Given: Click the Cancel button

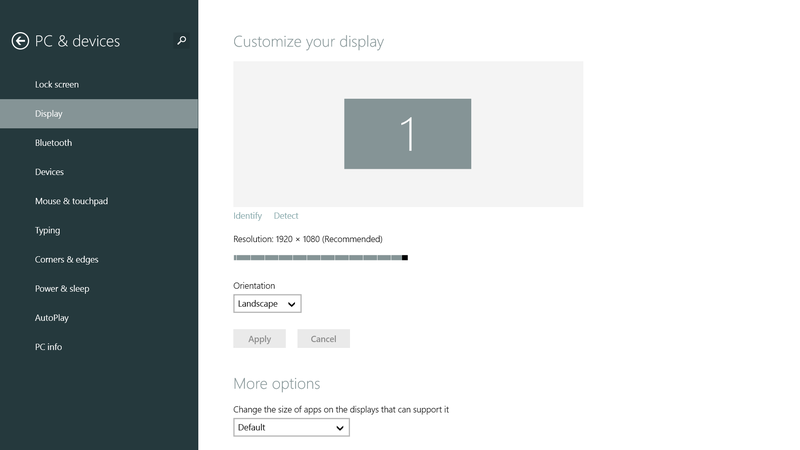Looking at the screenshot, I should (x=323, y=339).
